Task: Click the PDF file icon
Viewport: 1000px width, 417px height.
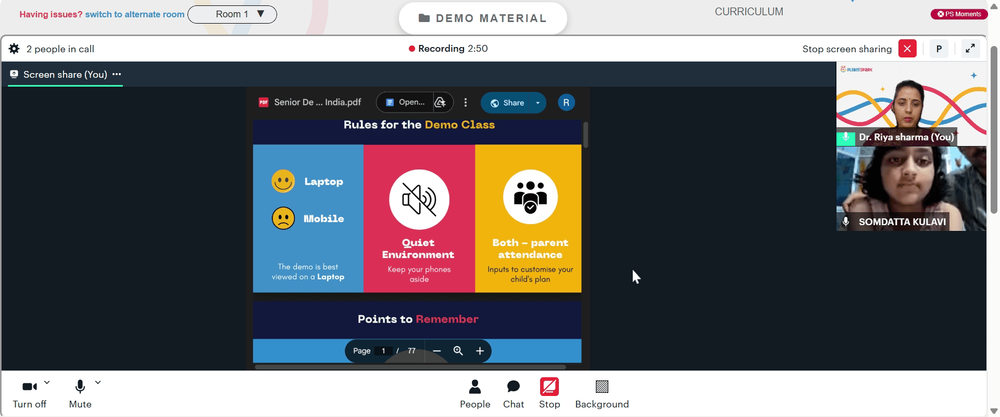Action: click(263, 102)
